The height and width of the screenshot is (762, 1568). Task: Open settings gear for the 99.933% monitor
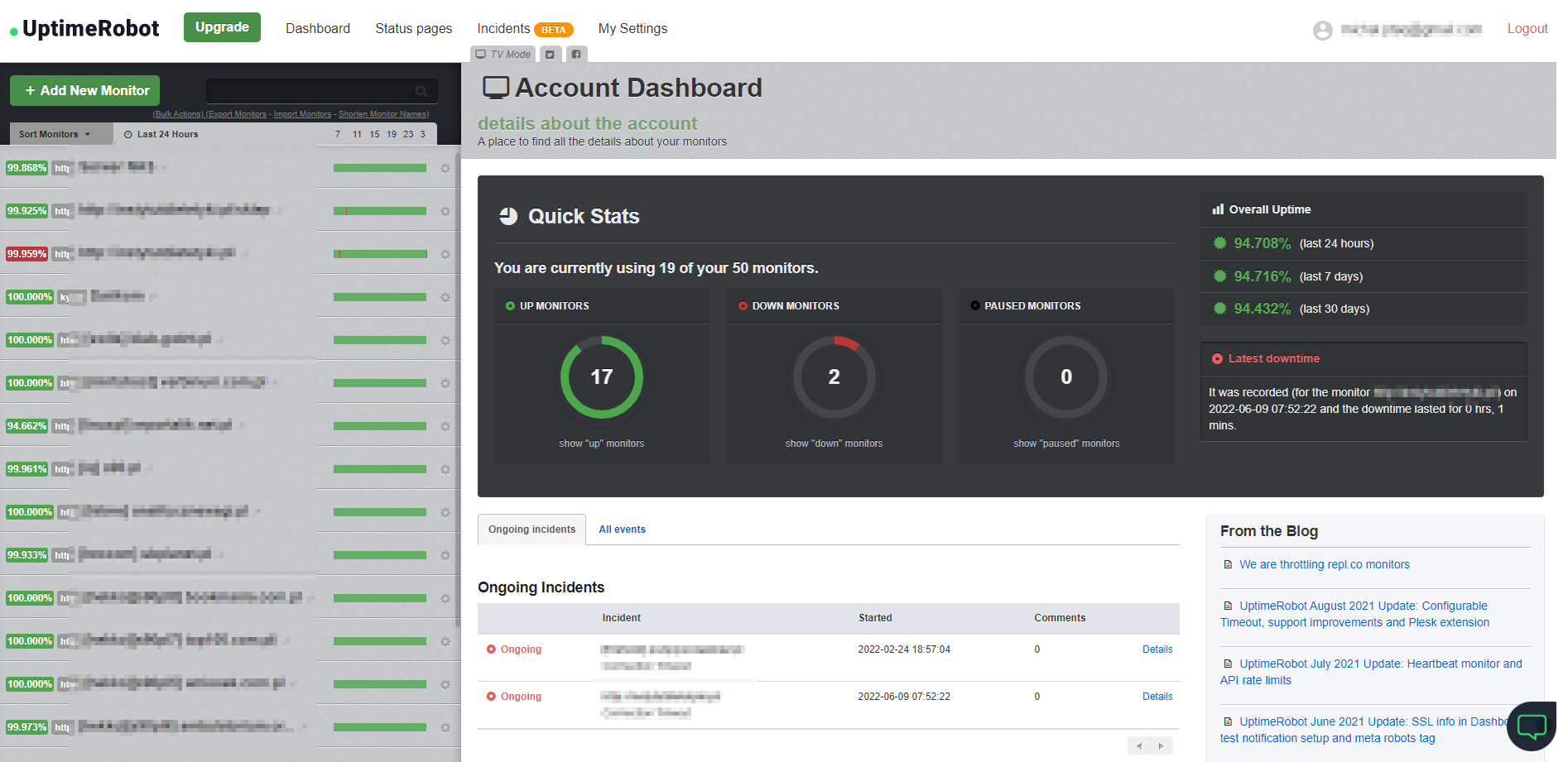click(445, 555)
